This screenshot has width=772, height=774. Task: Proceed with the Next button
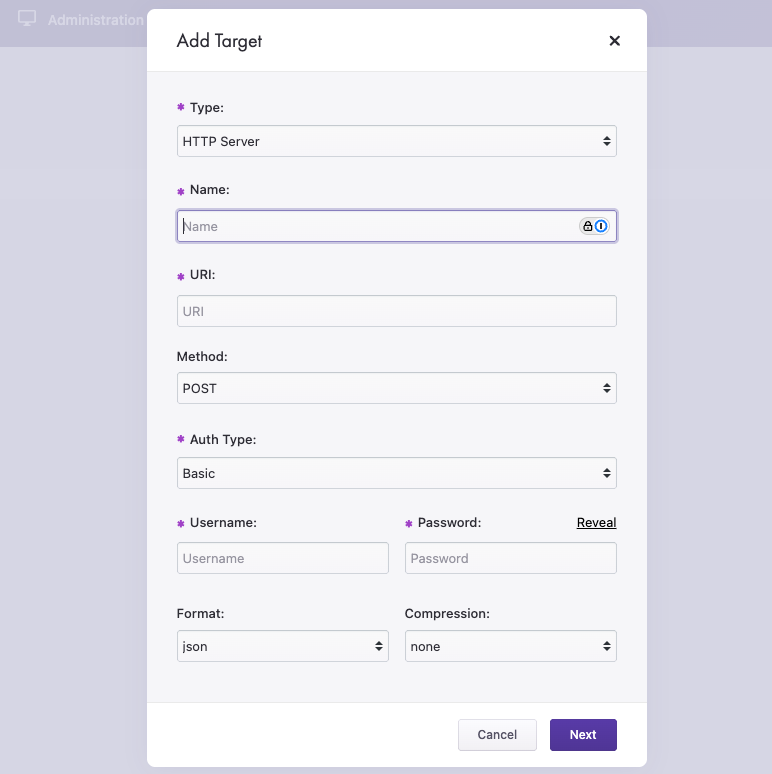[x=583, y=735]
